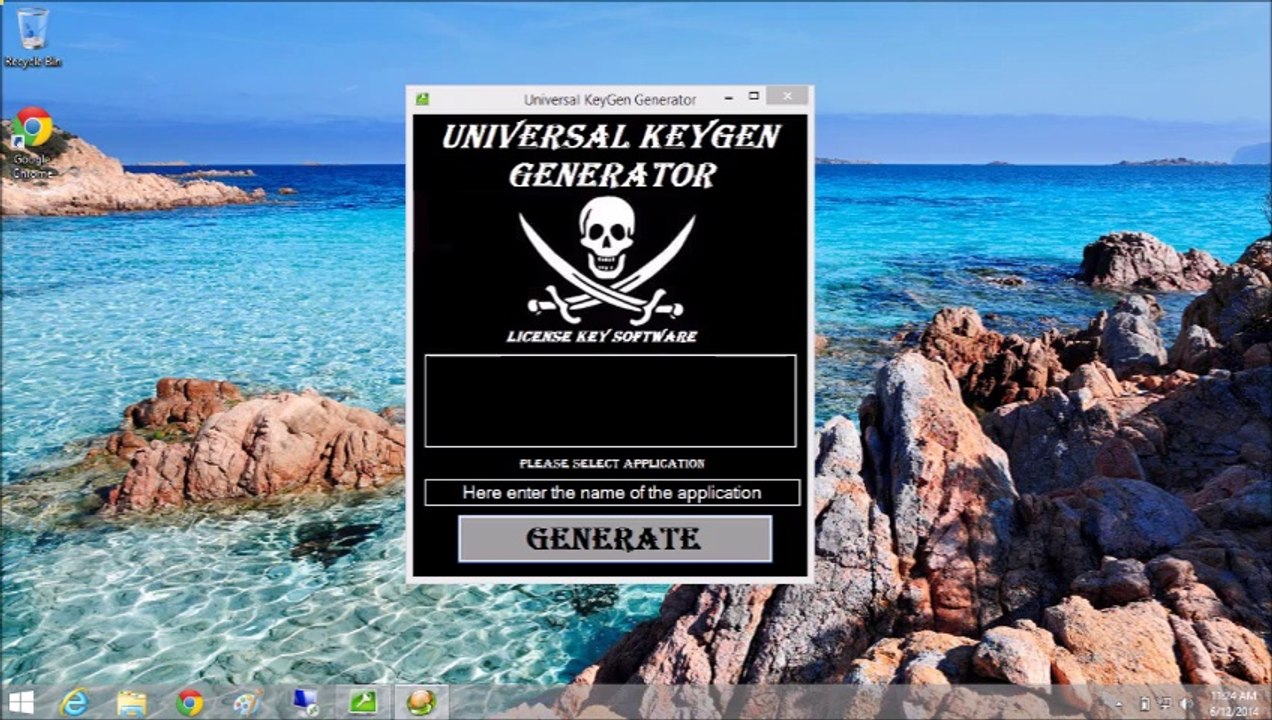Click the 'LICENSE KEY SOFTWARE' caption
Screen dimensions: 1272x720
(x=602, y=337)
